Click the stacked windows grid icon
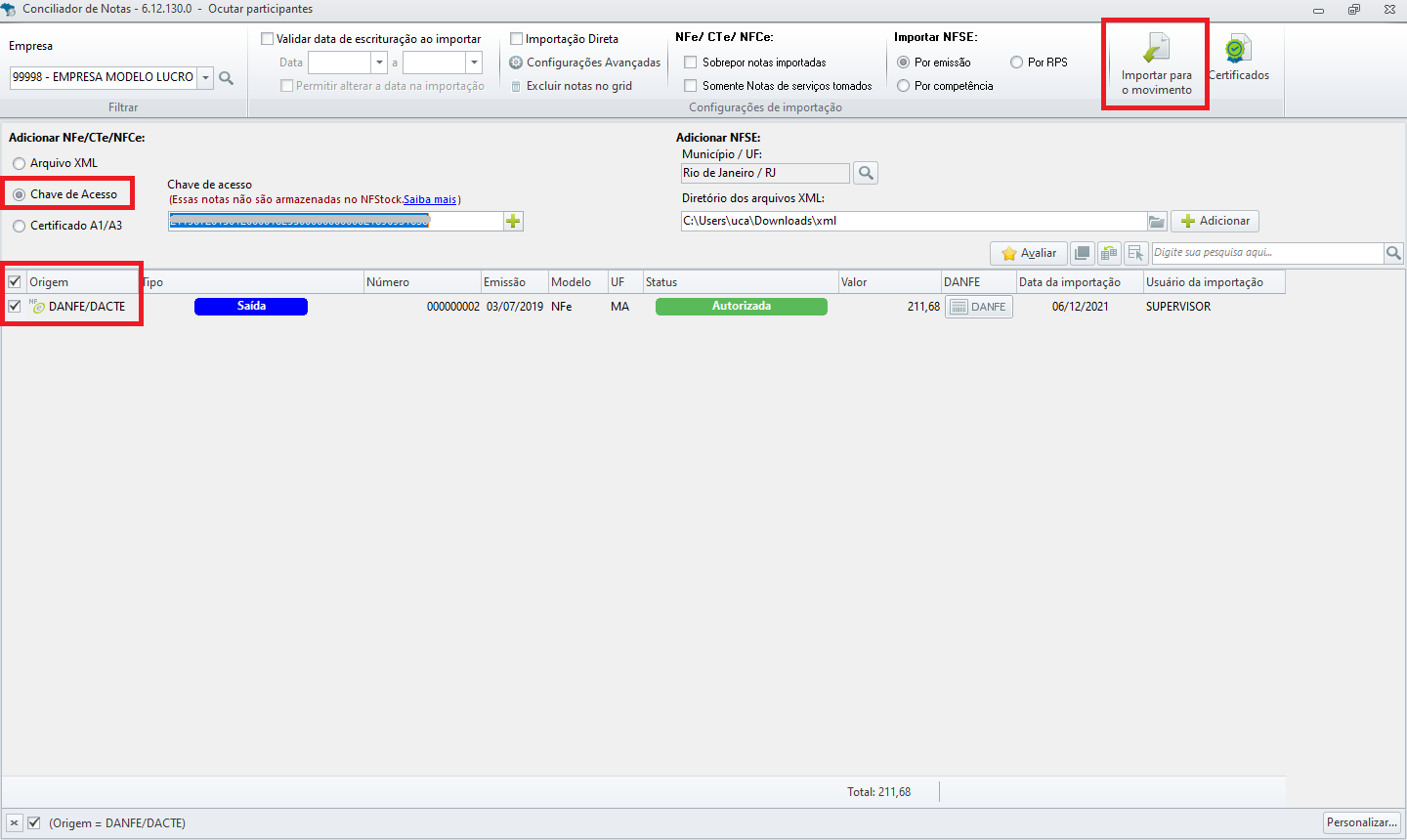The height and width of the screenshot is (840, 1407). (x=1083, y=253)
